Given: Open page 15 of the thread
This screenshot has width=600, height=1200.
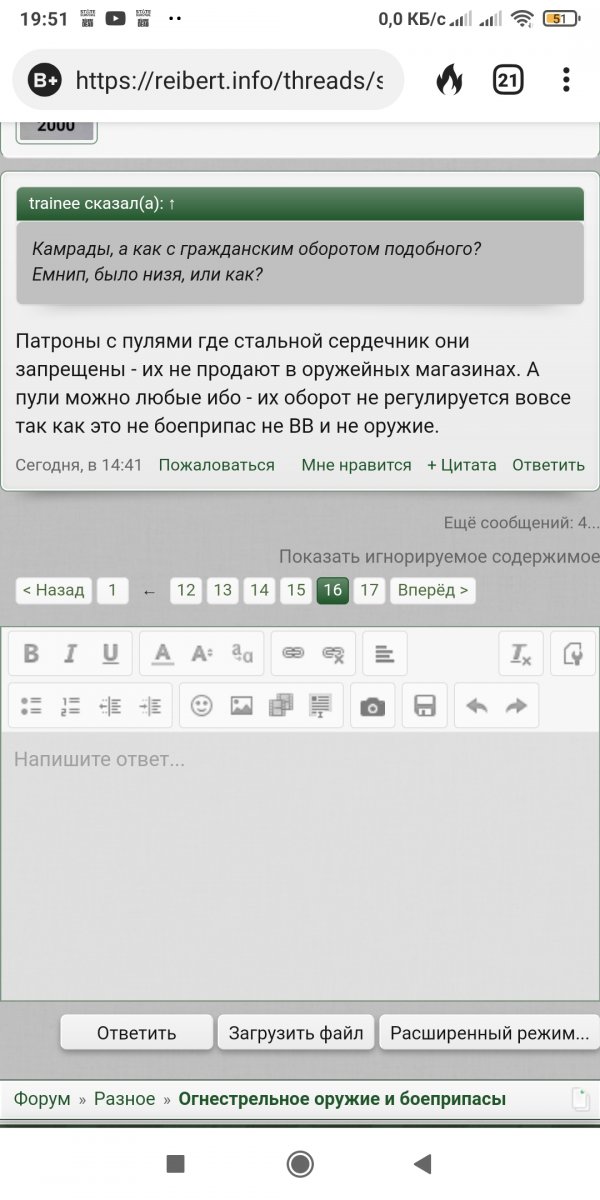Looking at the screenshot, I should (296, 590).
